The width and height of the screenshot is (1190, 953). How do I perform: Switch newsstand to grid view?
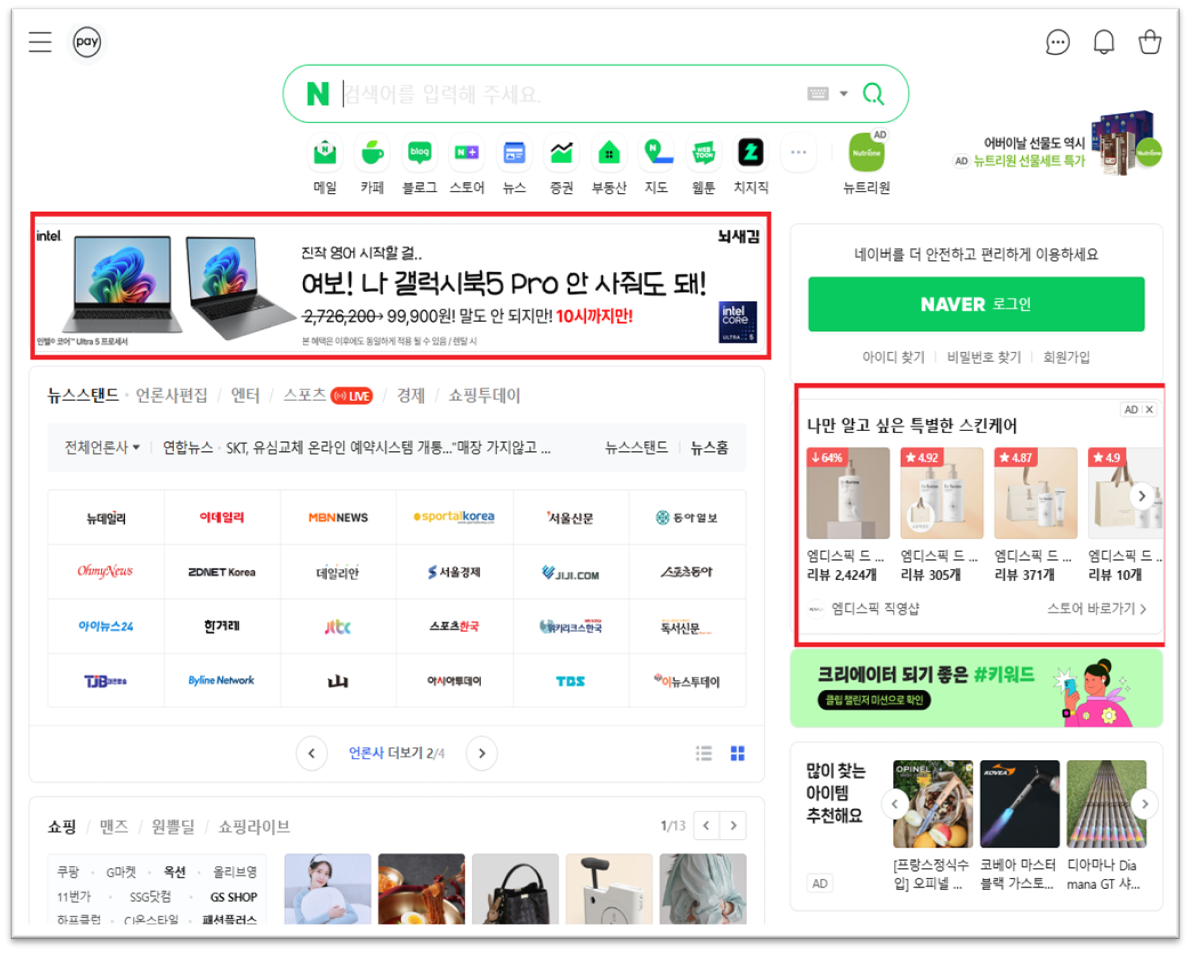click(x=737, y=753)
